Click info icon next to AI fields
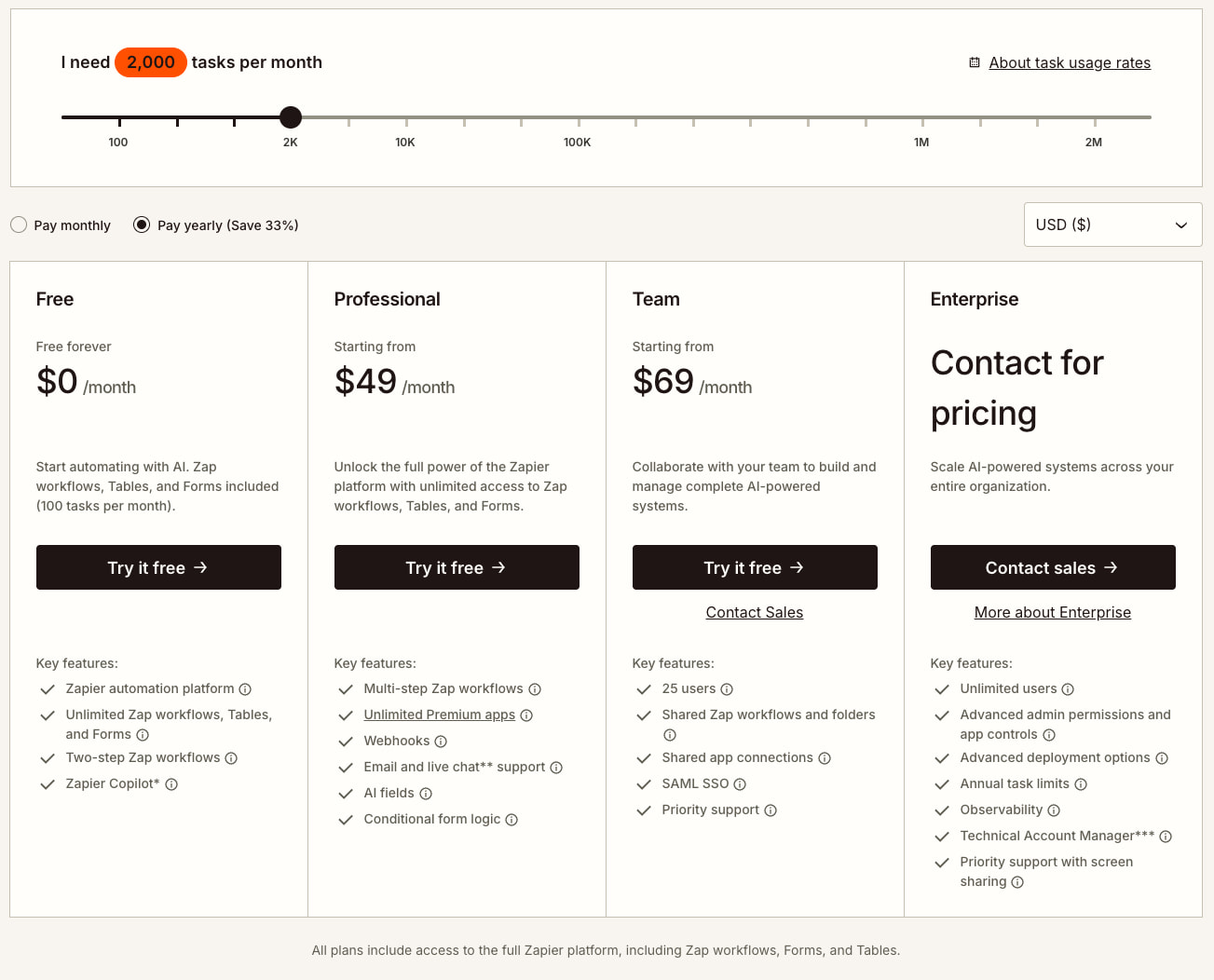This screenshot has height=980, width=1214. (426, 794)
